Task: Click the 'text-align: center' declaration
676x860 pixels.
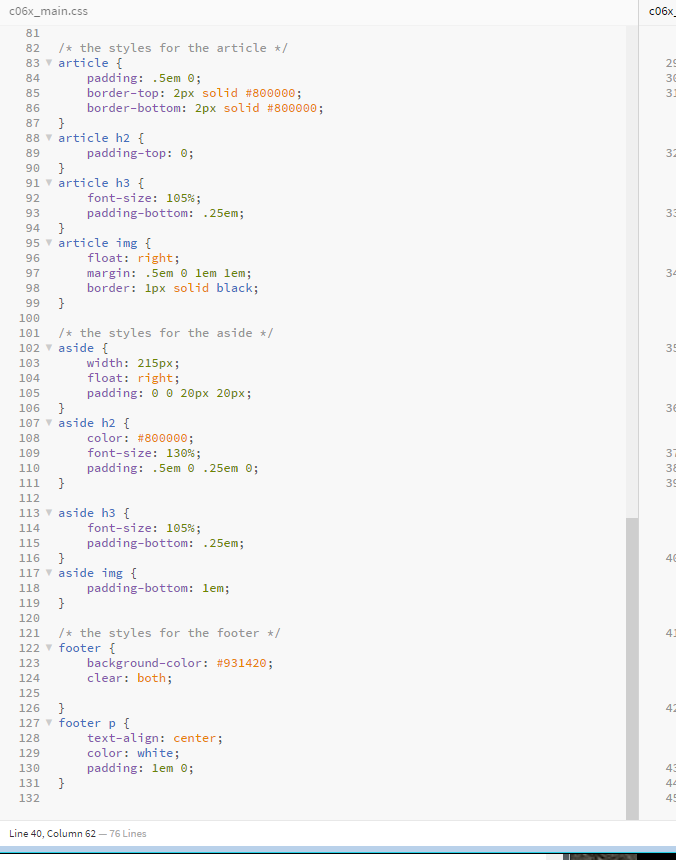Action: click(x=155, y=738)
